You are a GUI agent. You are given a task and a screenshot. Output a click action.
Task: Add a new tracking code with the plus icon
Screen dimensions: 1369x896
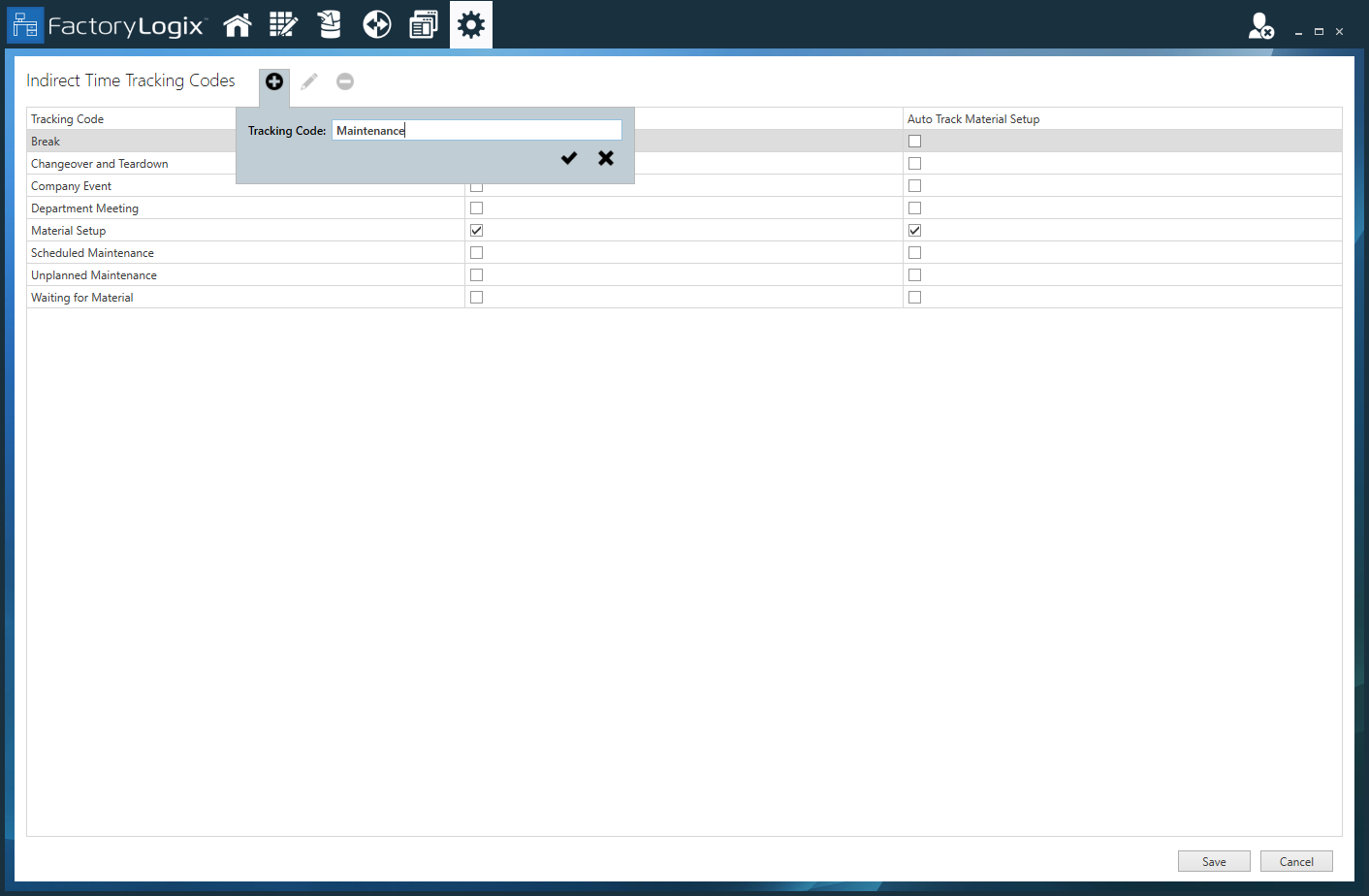click(273, 81)
